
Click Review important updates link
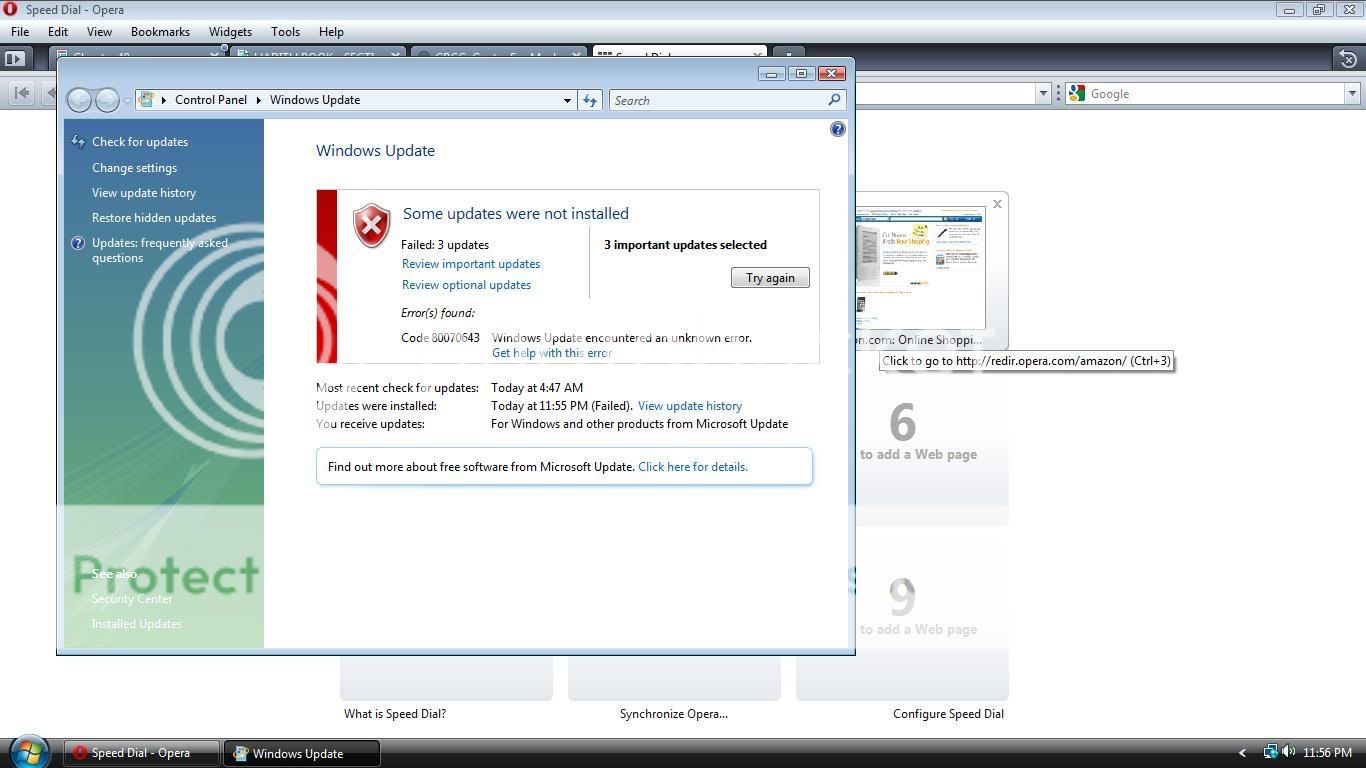pos(471,264)
